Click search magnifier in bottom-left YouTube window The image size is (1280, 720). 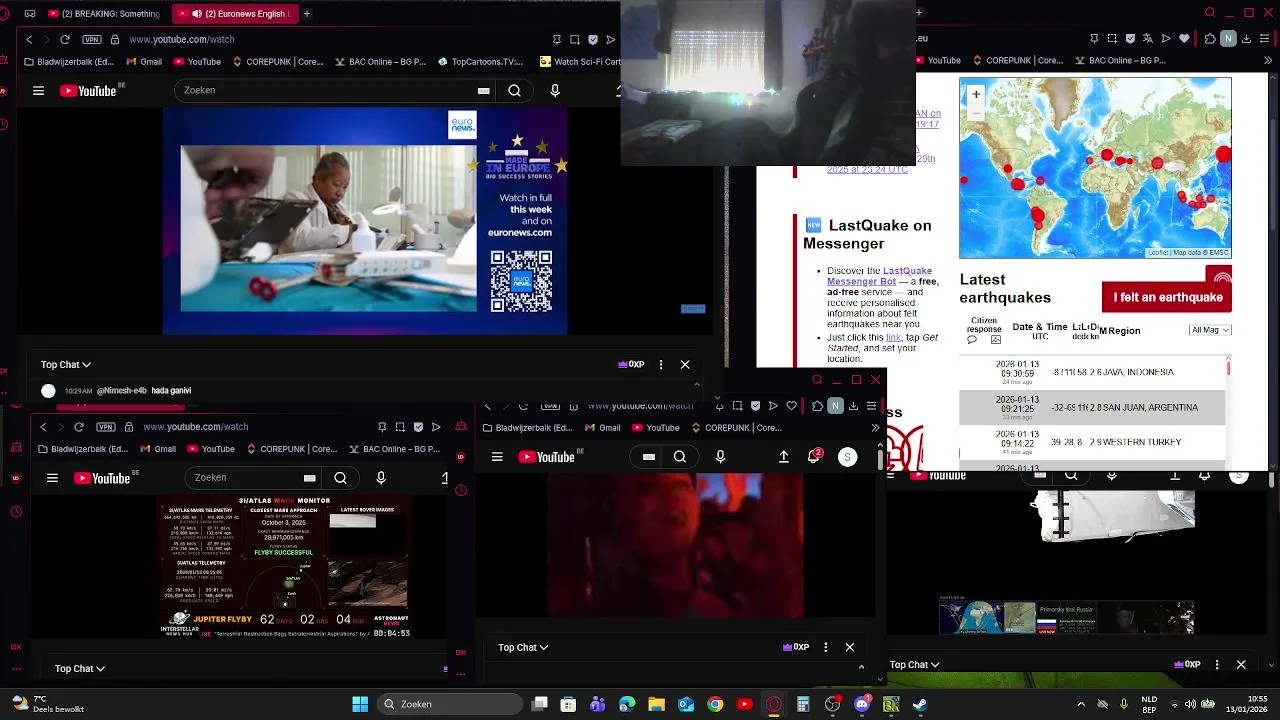click(340, 478)
